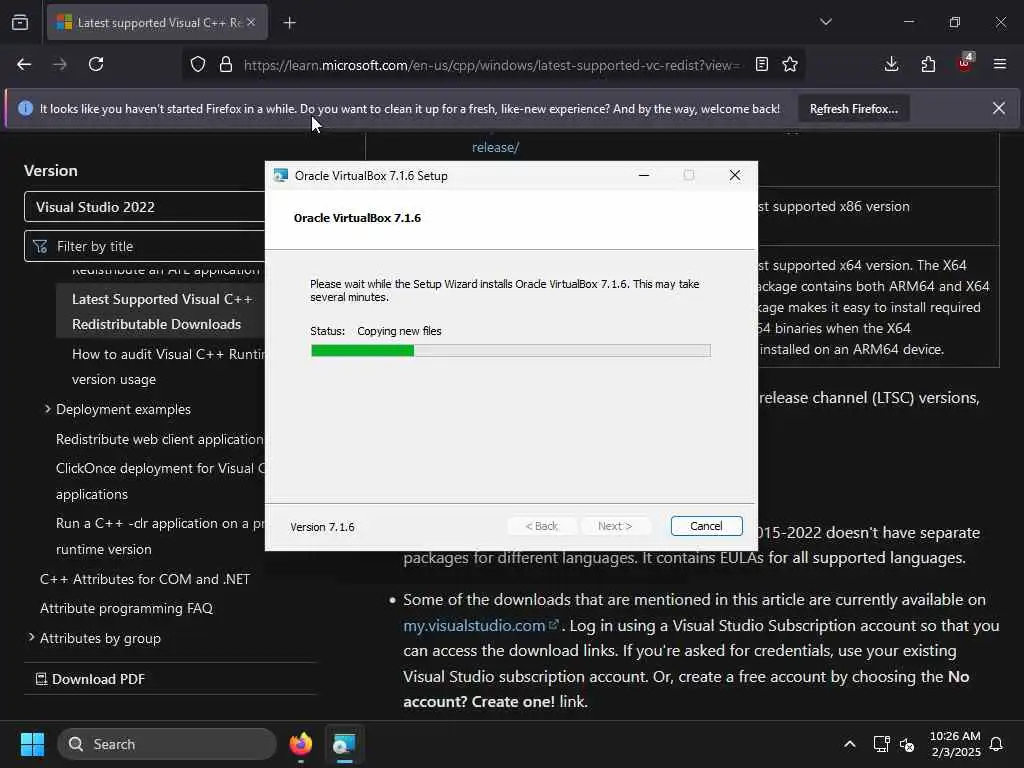Open a new tab with the plus icon
Screen dimensions: 1024x768
click(x=289, y=23)
